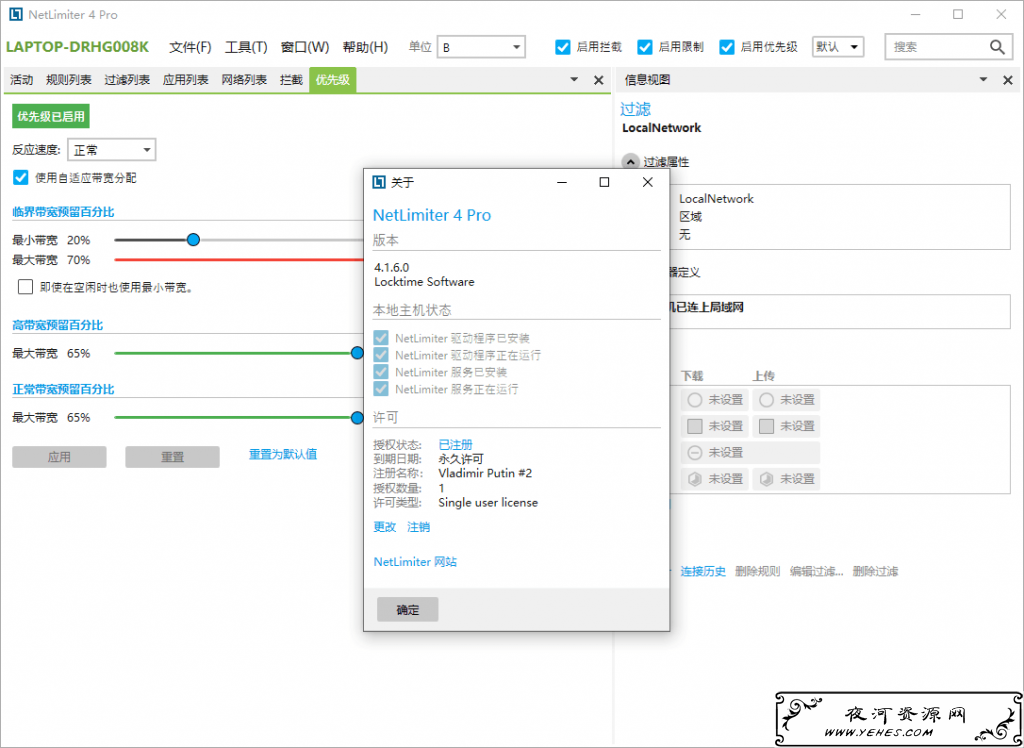Image resolution: width=1024 pixels, height=748 pixels.
Task: Click the green 优先级已启用 button
Action: click(51, 117)
